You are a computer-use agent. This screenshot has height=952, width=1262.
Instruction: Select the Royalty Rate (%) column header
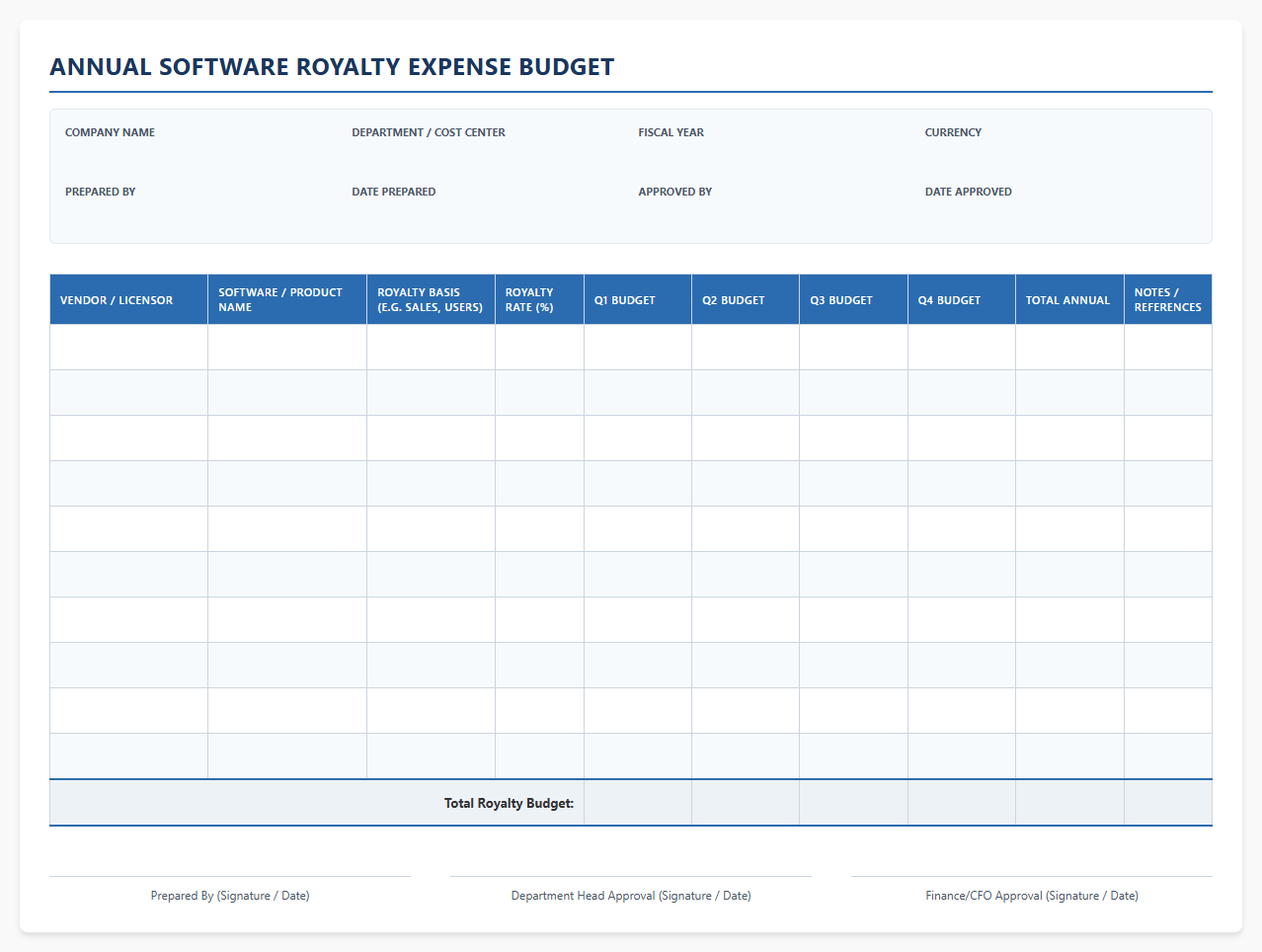pos(539,300)
